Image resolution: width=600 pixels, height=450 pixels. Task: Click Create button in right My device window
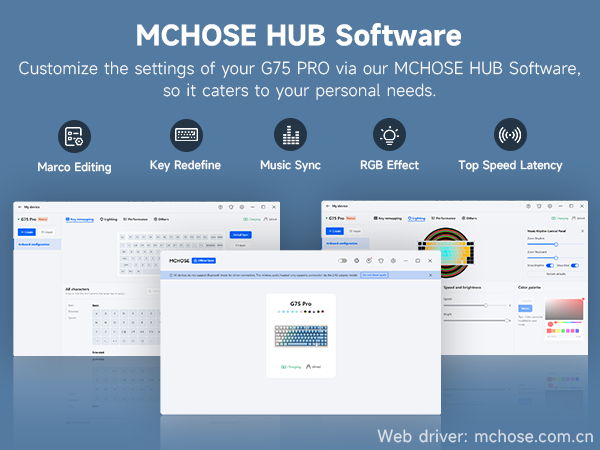pos(335,231)
